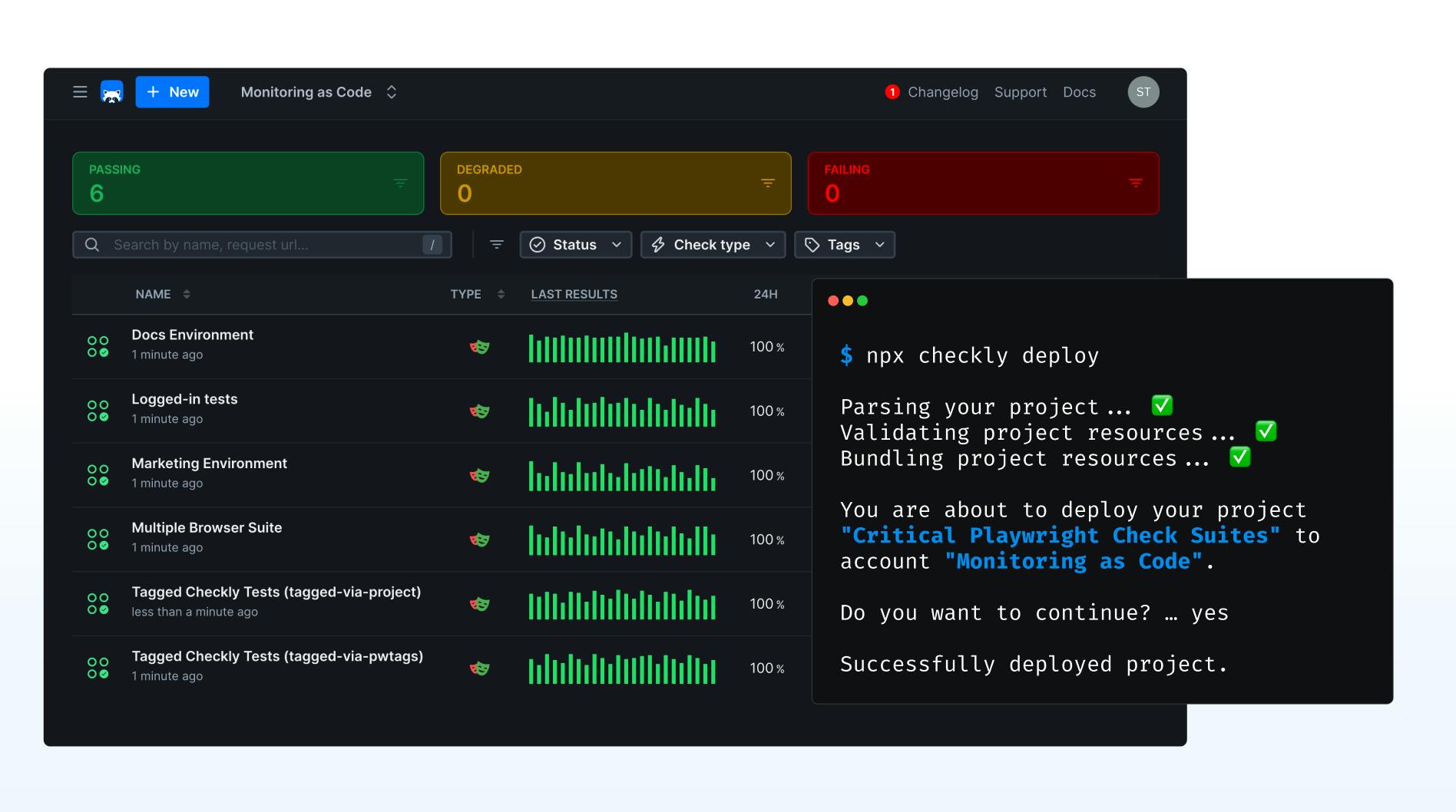
Task: Click the Checkly raccoon logo
Action: pyautogui.click(x=112, y=92)
